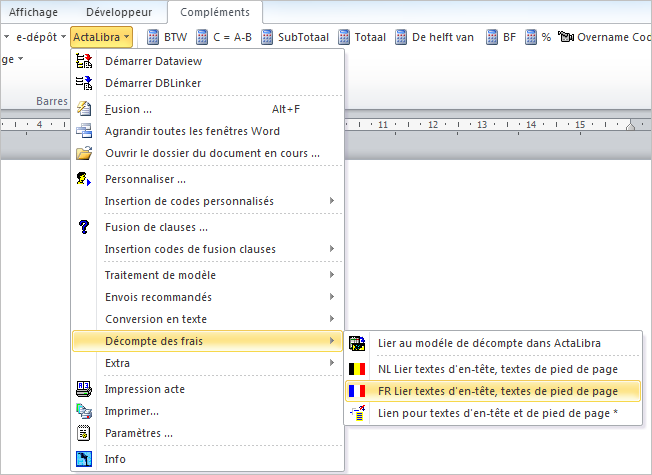Open the ActaLibra dropdown menu

tap(101, 37)
